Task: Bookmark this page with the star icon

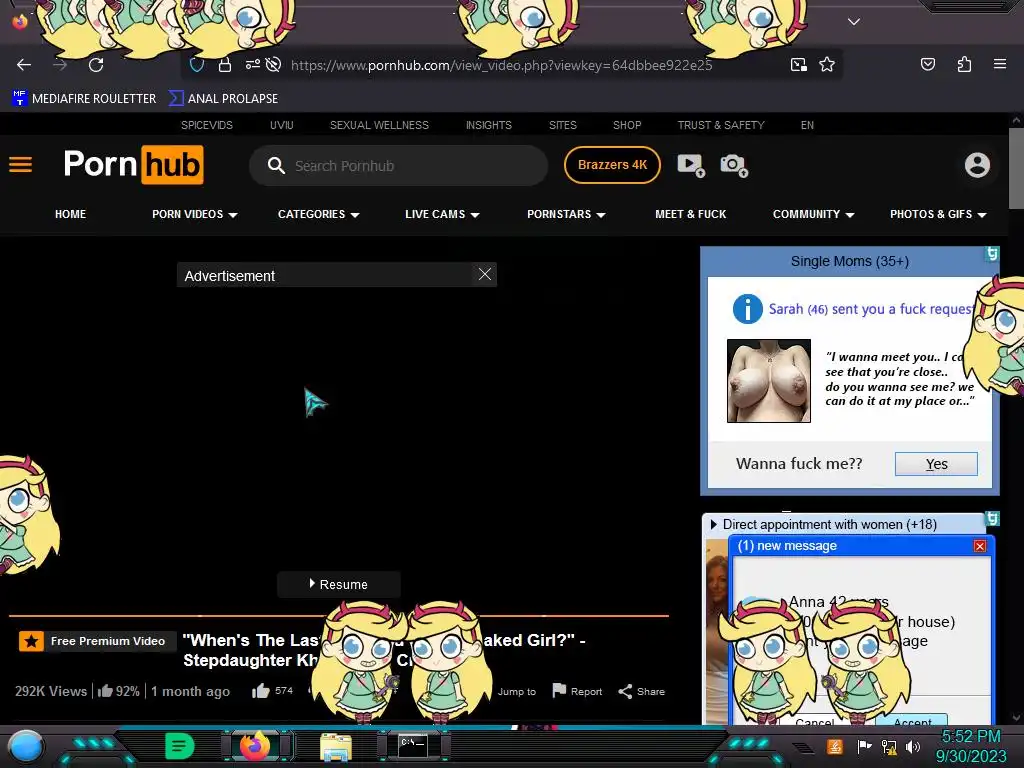Action: (x=827, y=64)
